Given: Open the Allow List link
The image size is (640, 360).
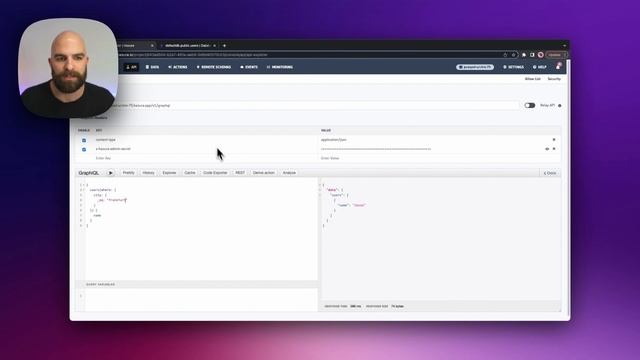Looking at the screenshot, I should pyautogui.click(x=532, y=79).
